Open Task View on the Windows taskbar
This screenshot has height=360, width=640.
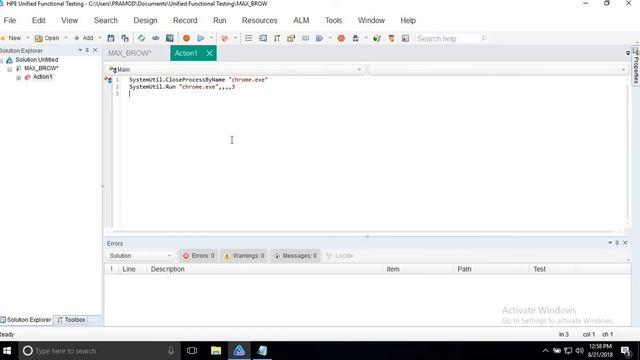[192, 351]
